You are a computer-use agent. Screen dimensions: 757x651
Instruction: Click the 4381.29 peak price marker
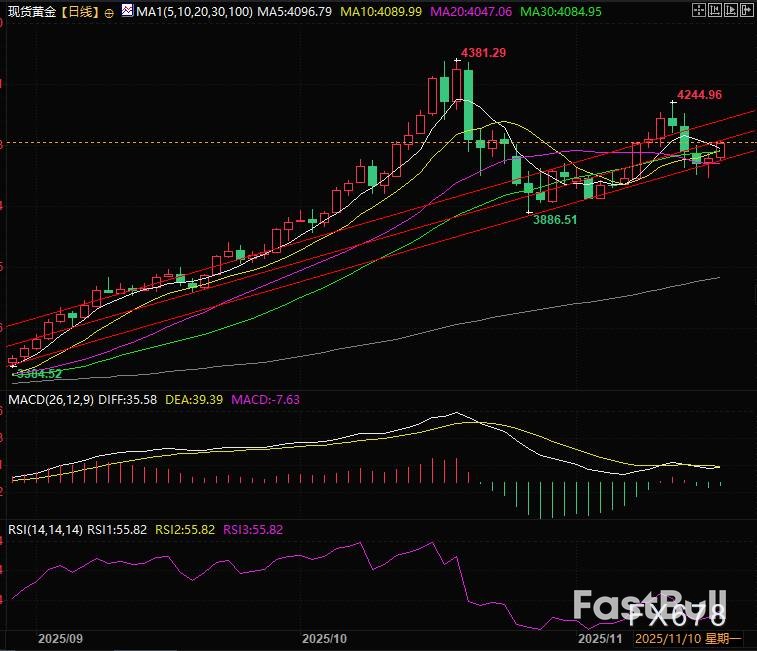pos(483,52)
